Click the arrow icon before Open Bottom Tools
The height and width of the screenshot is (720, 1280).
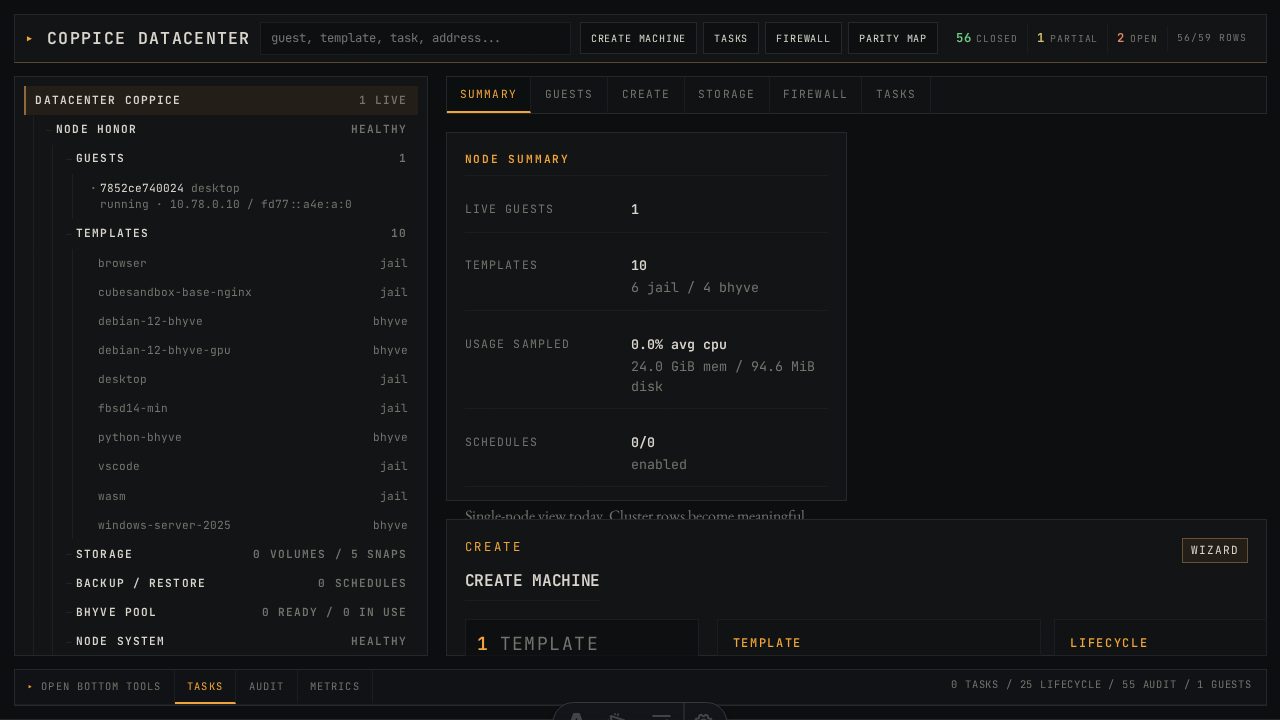pos(30,687)
